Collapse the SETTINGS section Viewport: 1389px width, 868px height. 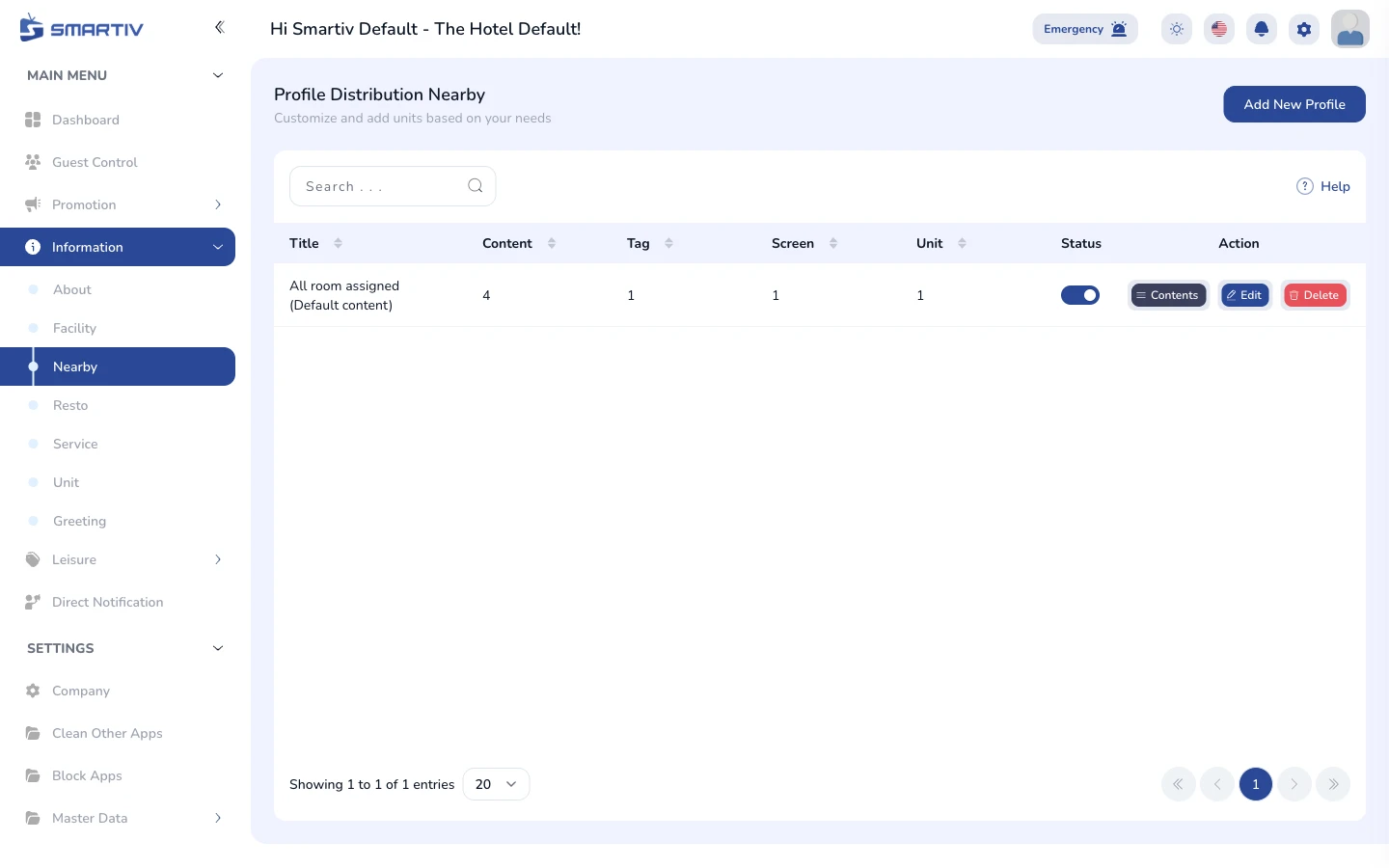point(218,648)
